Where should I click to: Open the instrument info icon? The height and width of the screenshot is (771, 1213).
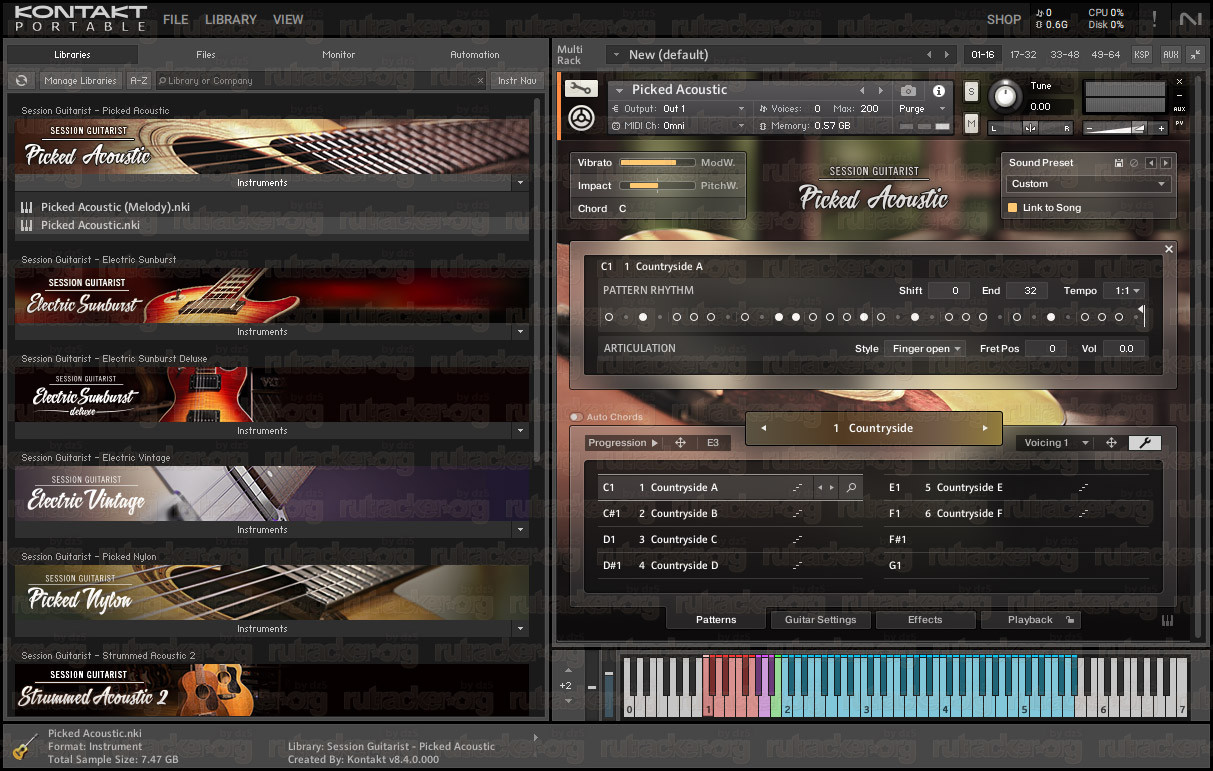pyautogui.click(x=939, y=90)
